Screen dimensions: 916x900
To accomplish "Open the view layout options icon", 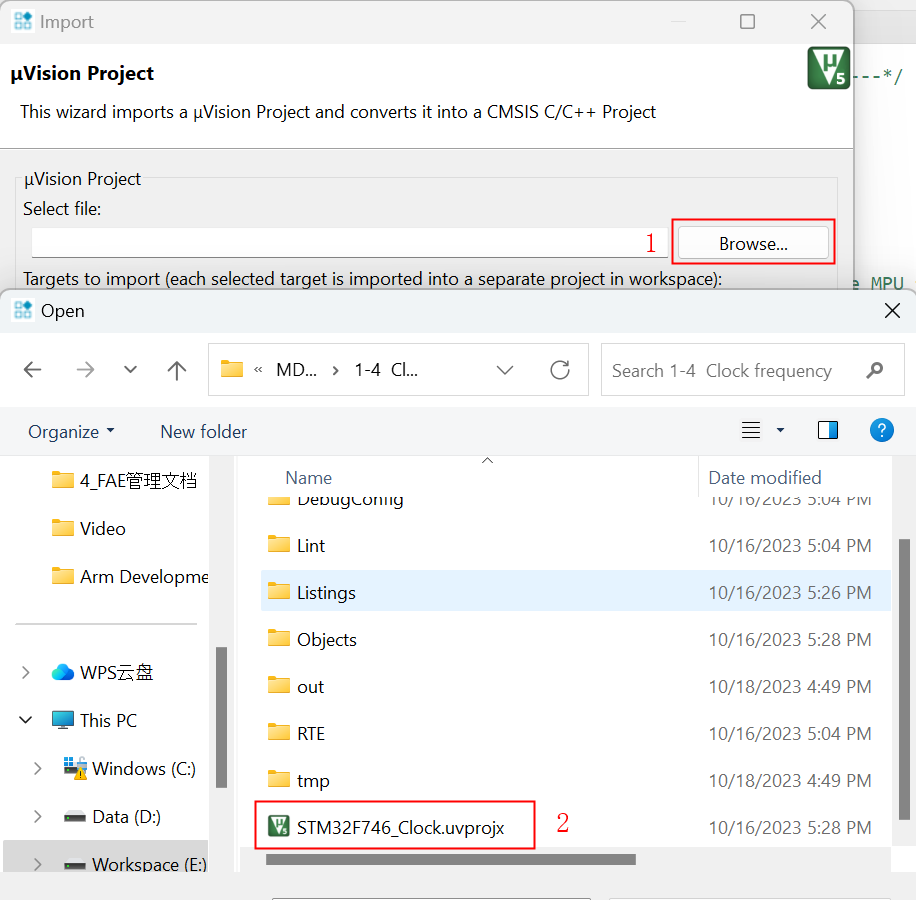I will tap(752, 430).
